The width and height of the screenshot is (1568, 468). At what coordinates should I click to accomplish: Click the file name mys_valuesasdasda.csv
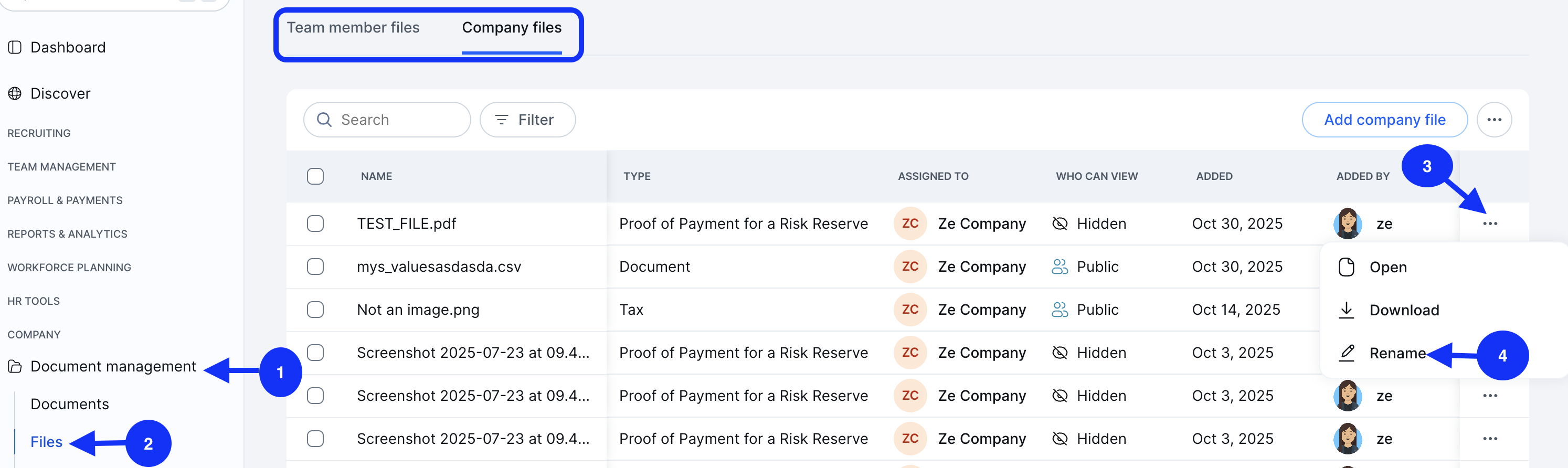(439, 267)
